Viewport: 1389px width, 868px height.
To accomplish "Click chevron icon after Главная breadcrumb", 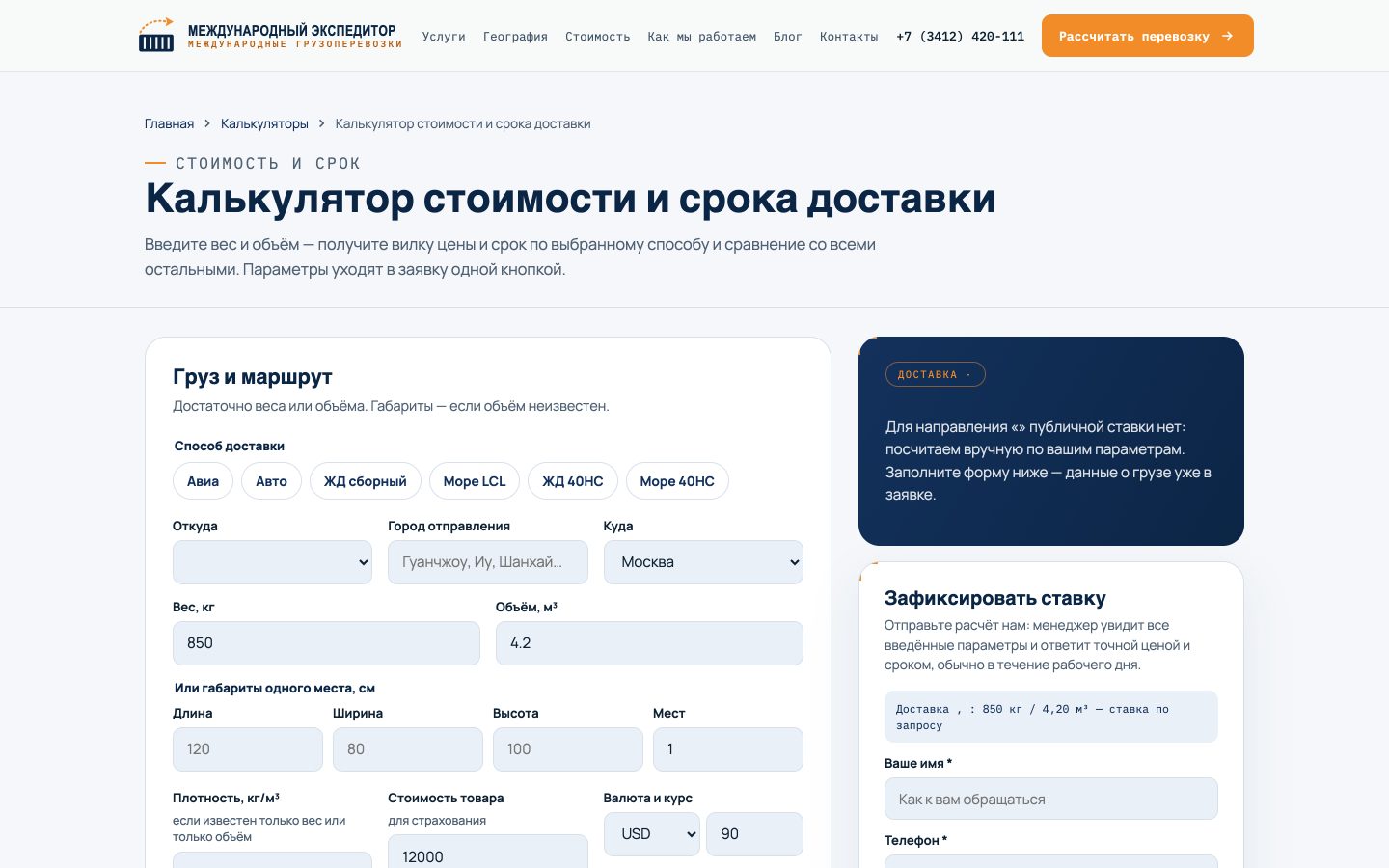I will [207, 123].
